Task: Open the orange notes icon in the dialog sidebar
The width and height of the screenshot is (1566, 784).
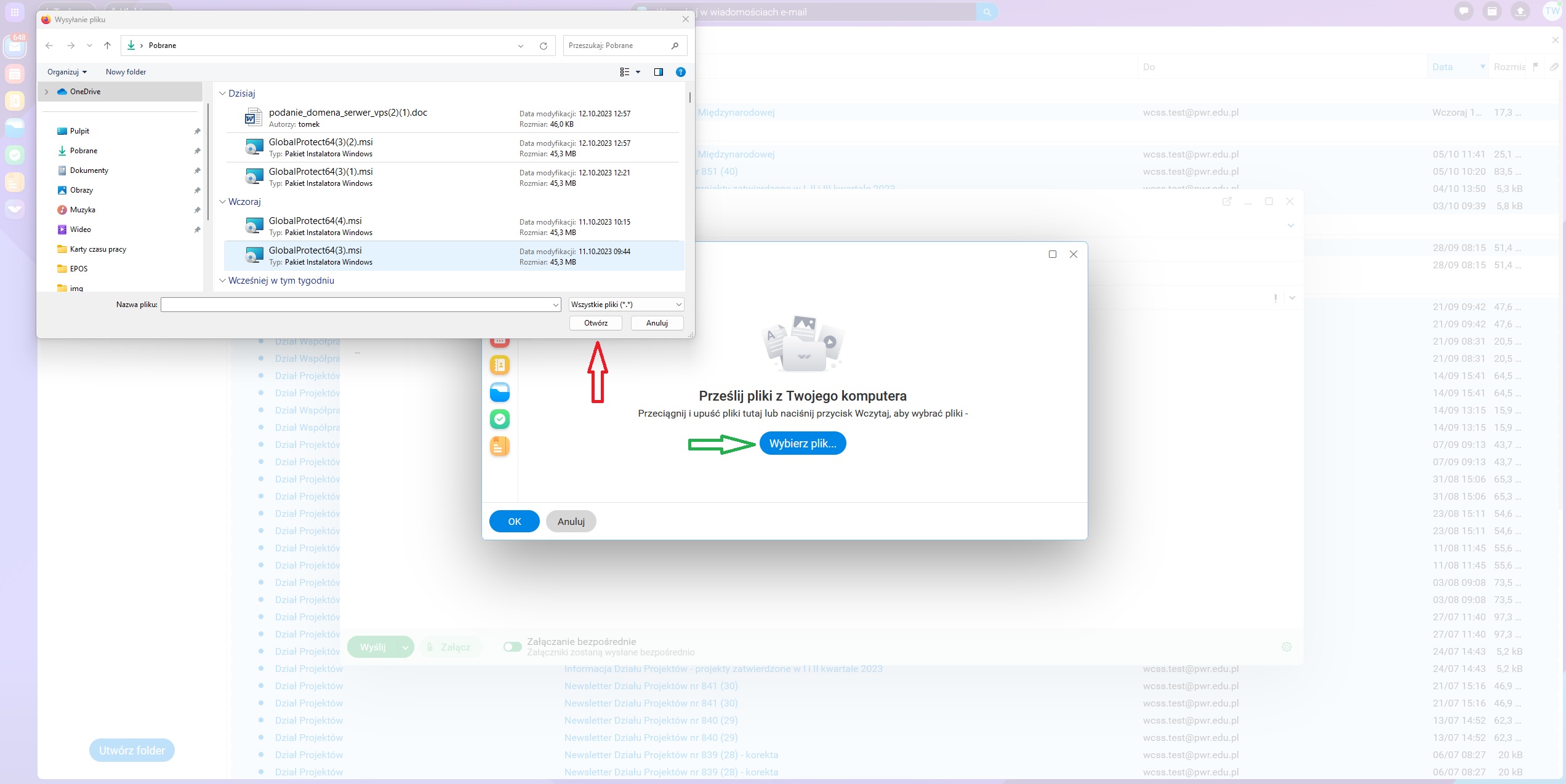Action: pos(499,446)
